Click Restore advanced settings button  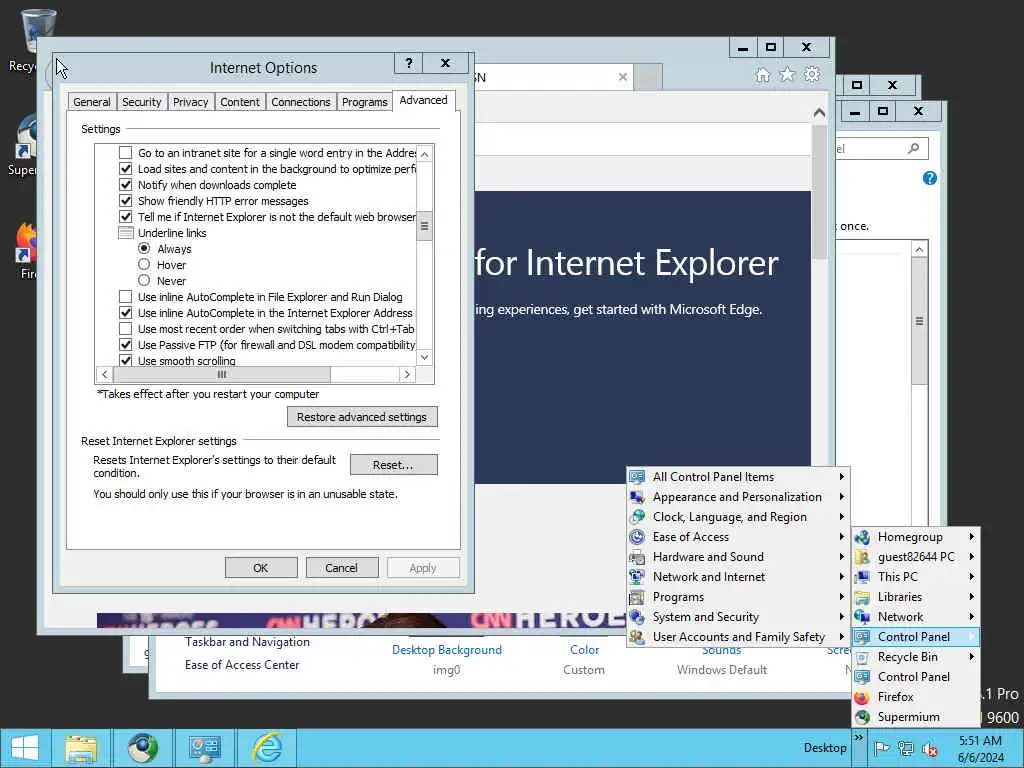click(362, 417)
